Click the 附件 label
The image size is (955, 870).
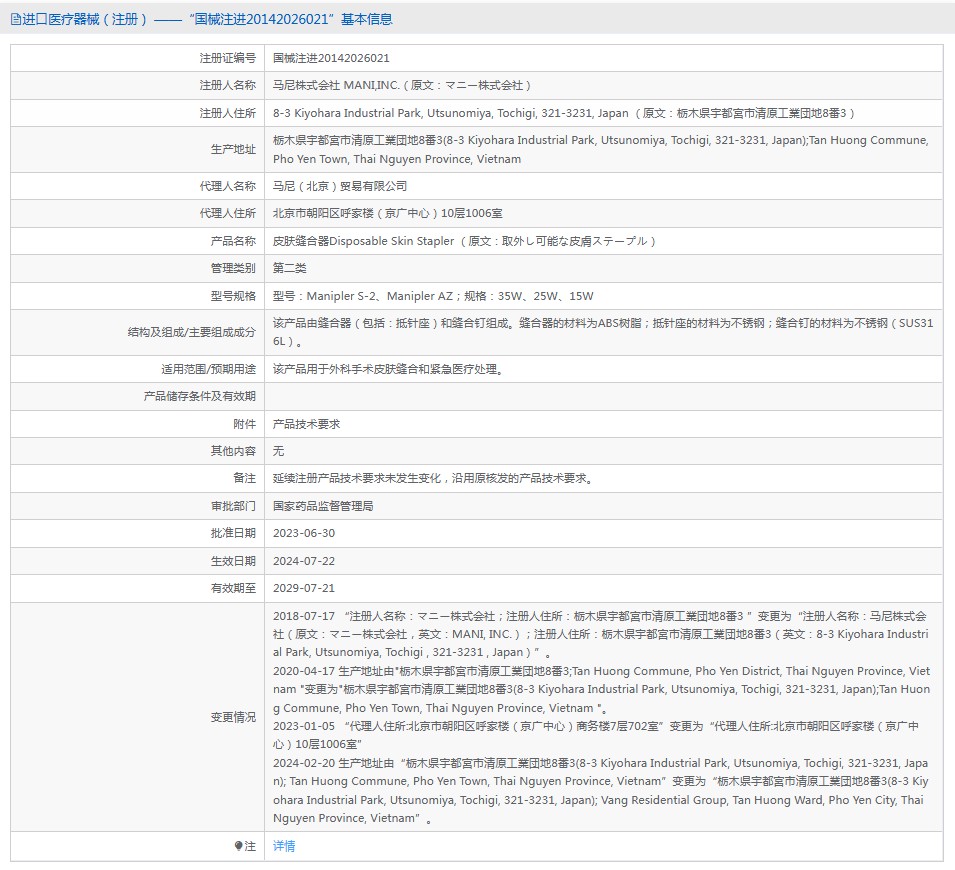click(245, 424)
